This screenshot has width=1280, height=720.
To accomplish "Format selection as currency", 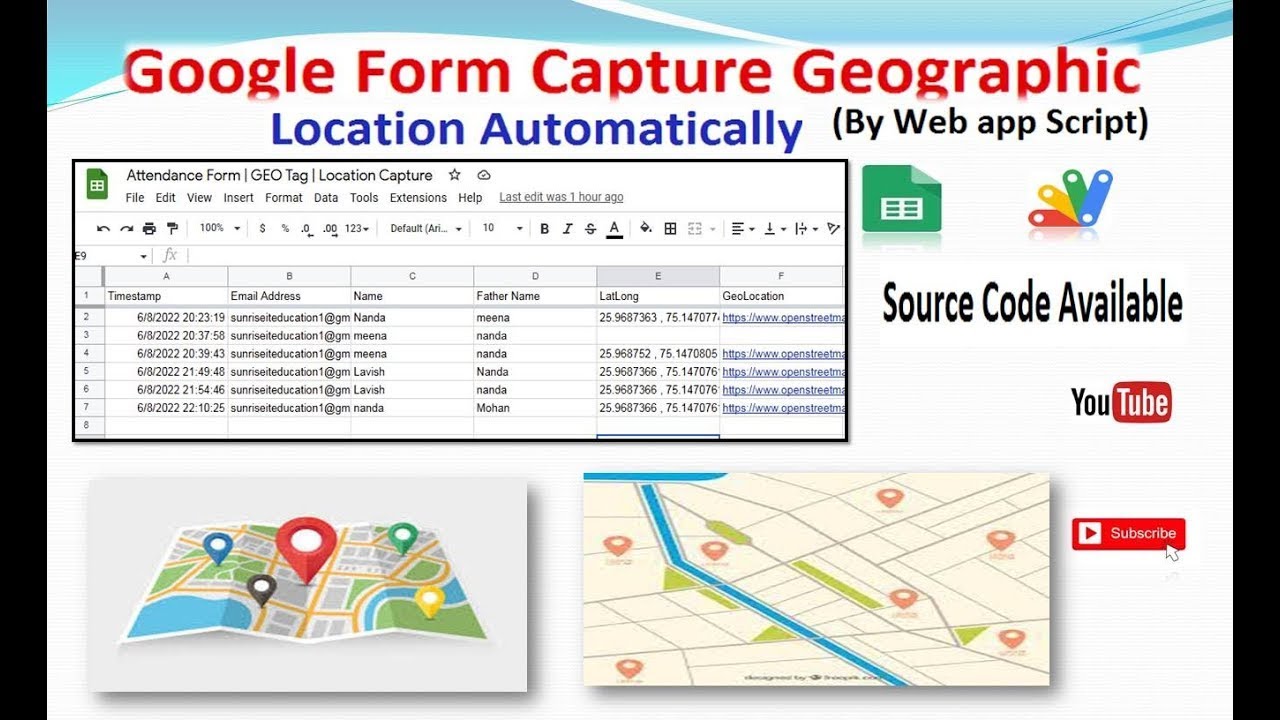I will (x=262, y=229).
